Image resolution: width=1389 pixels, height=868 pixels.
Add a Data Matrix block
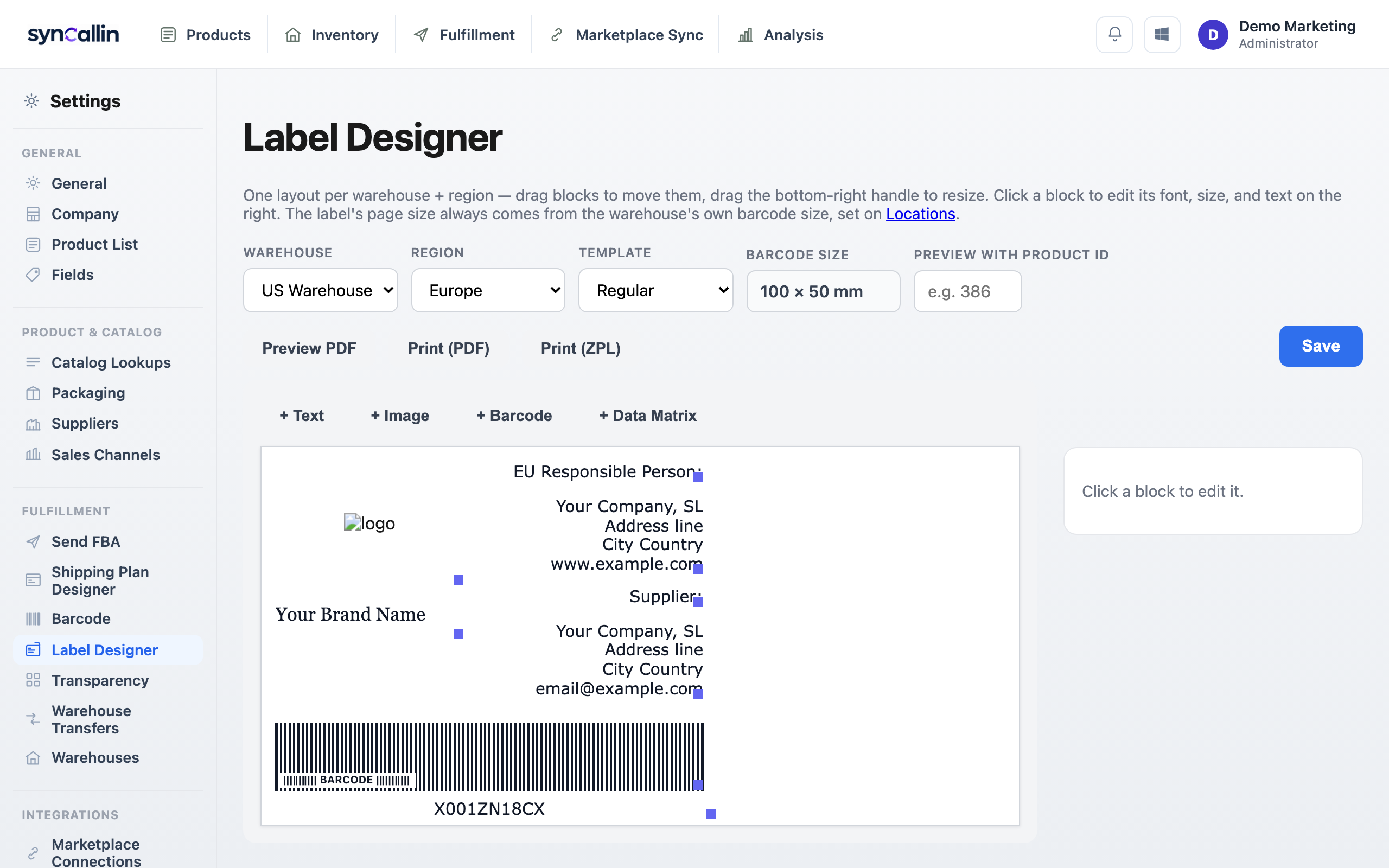pyautogui.click(x=647, y=416)
